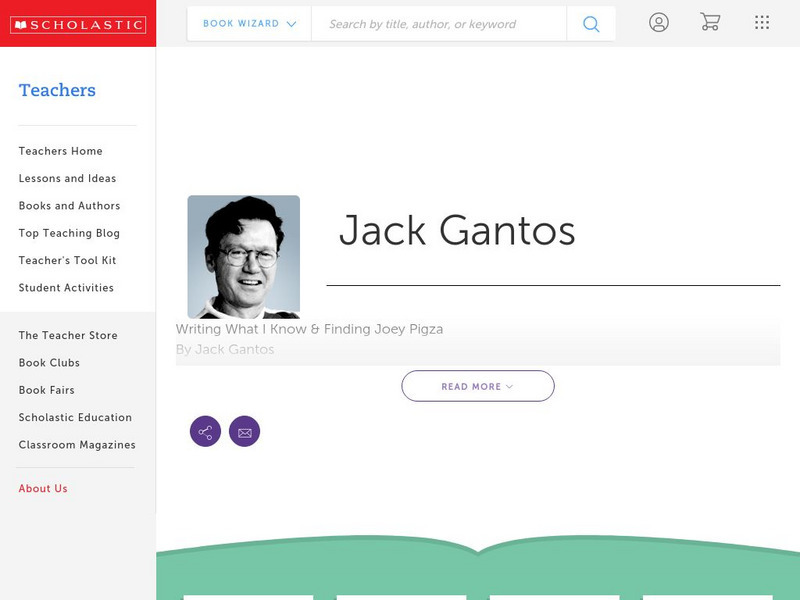View the shopping cart
Screen dimensions: 800x600
click(x=710, y=22)
